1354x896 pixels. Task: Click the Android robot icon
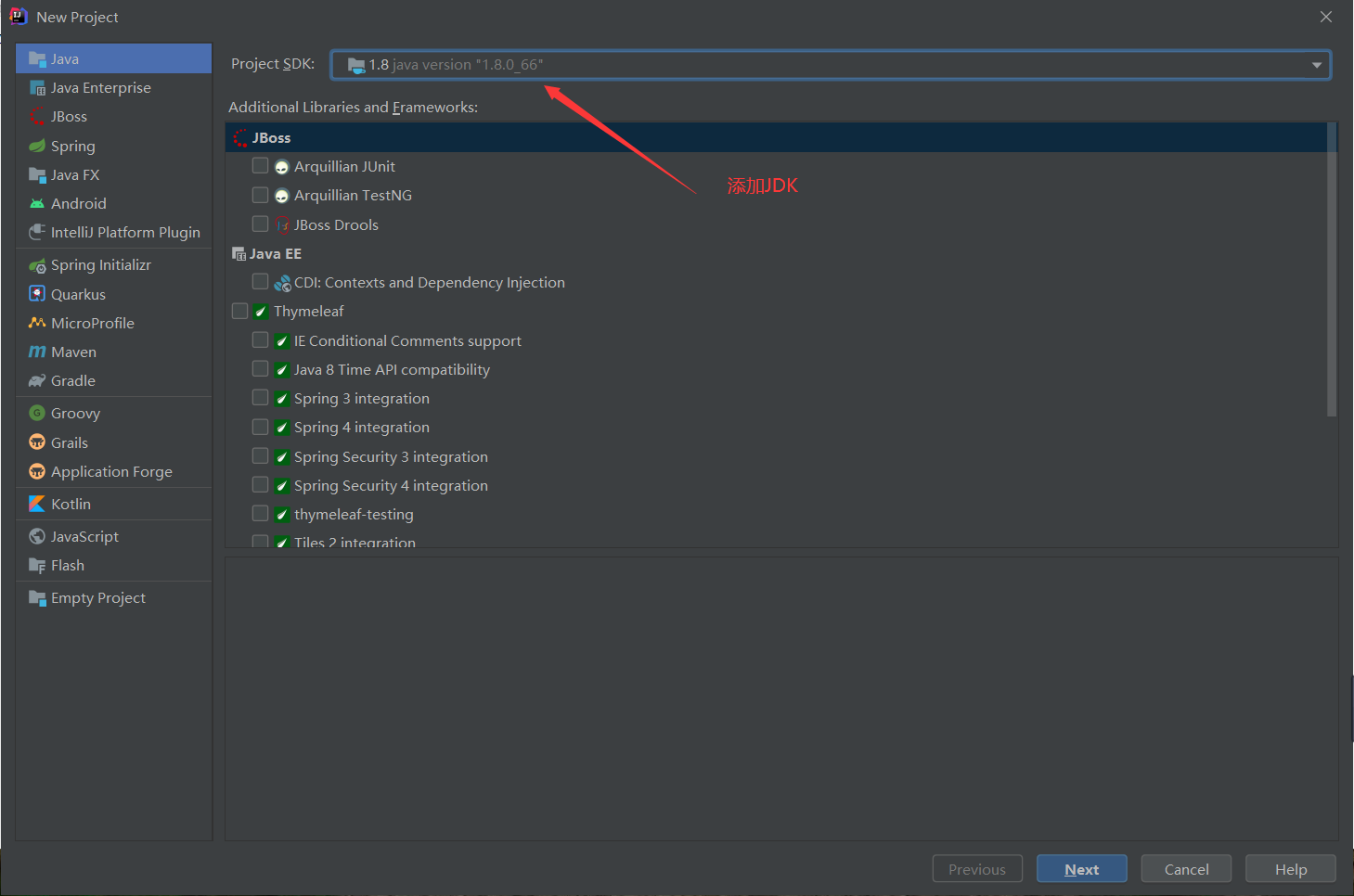(37, 204)
